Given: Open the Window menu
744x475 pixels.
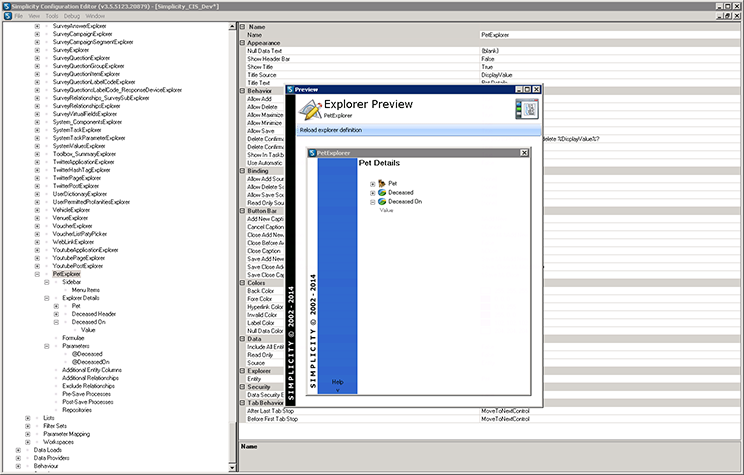Looking at the screenshot, I should point(95,16).
